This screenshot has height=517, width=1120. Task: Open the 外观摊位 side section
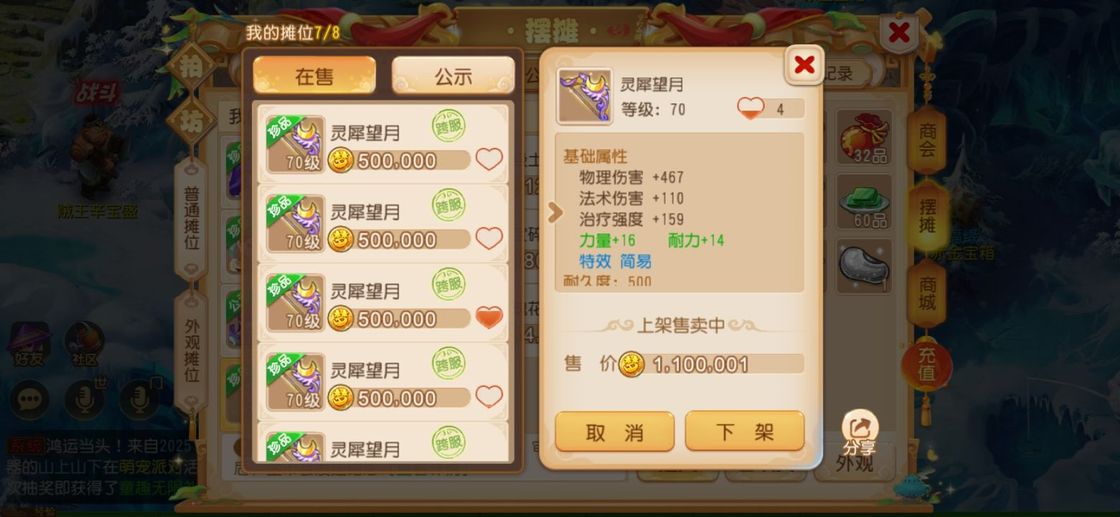[x=191, y=351]
